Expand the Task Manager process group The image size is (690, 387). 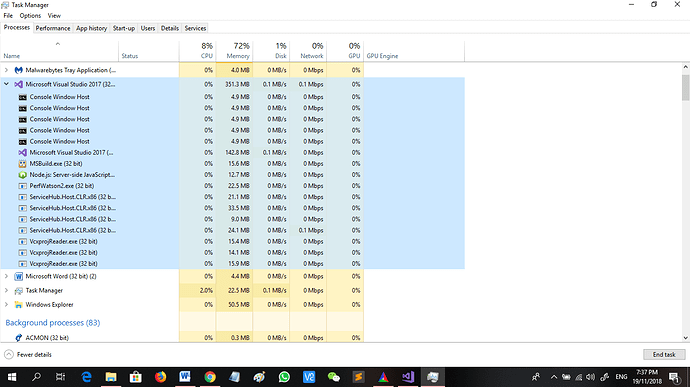click(7, 290)
